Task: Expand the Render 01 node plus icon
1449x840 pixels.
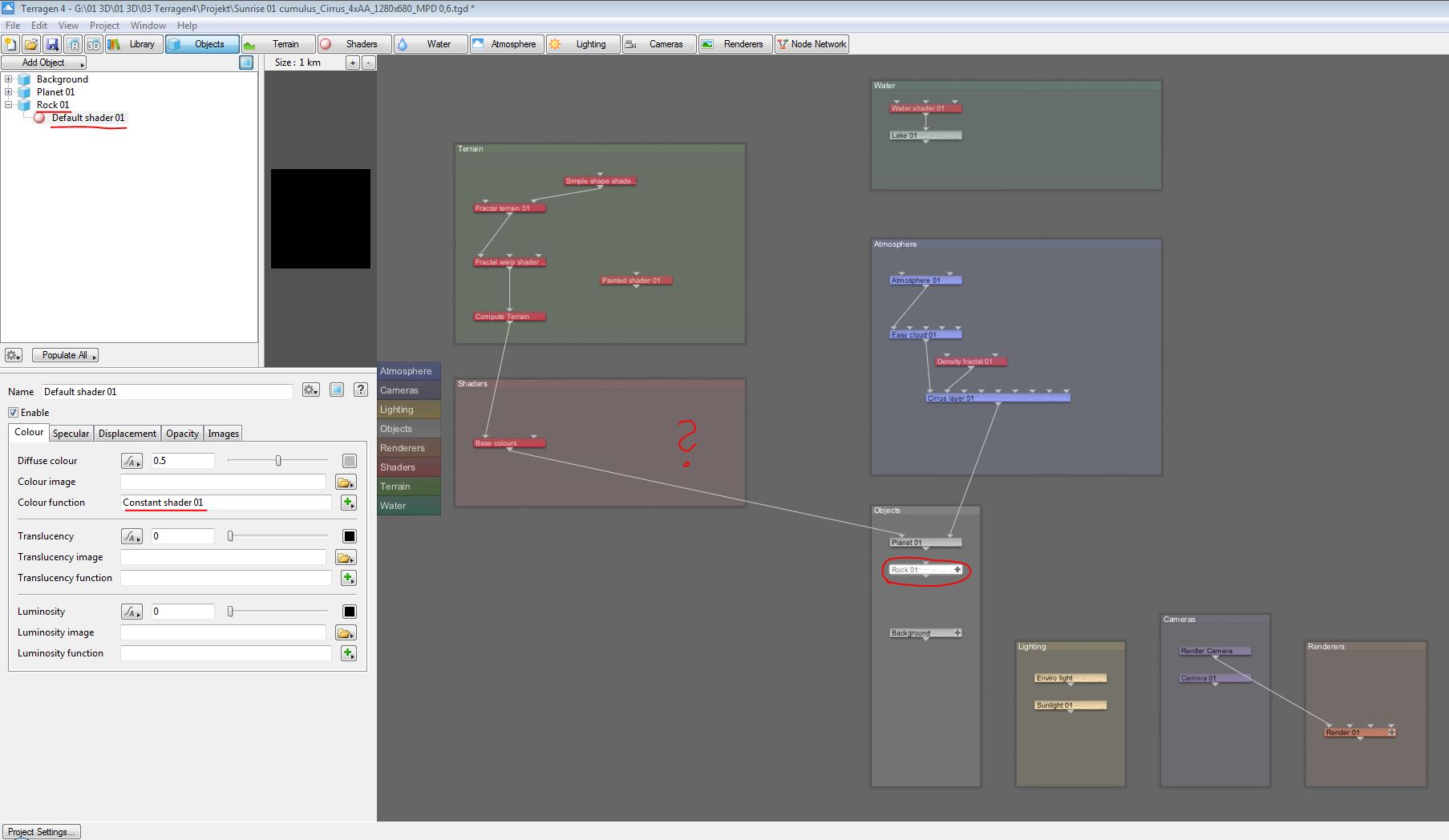Action: tap(1391, 733)
